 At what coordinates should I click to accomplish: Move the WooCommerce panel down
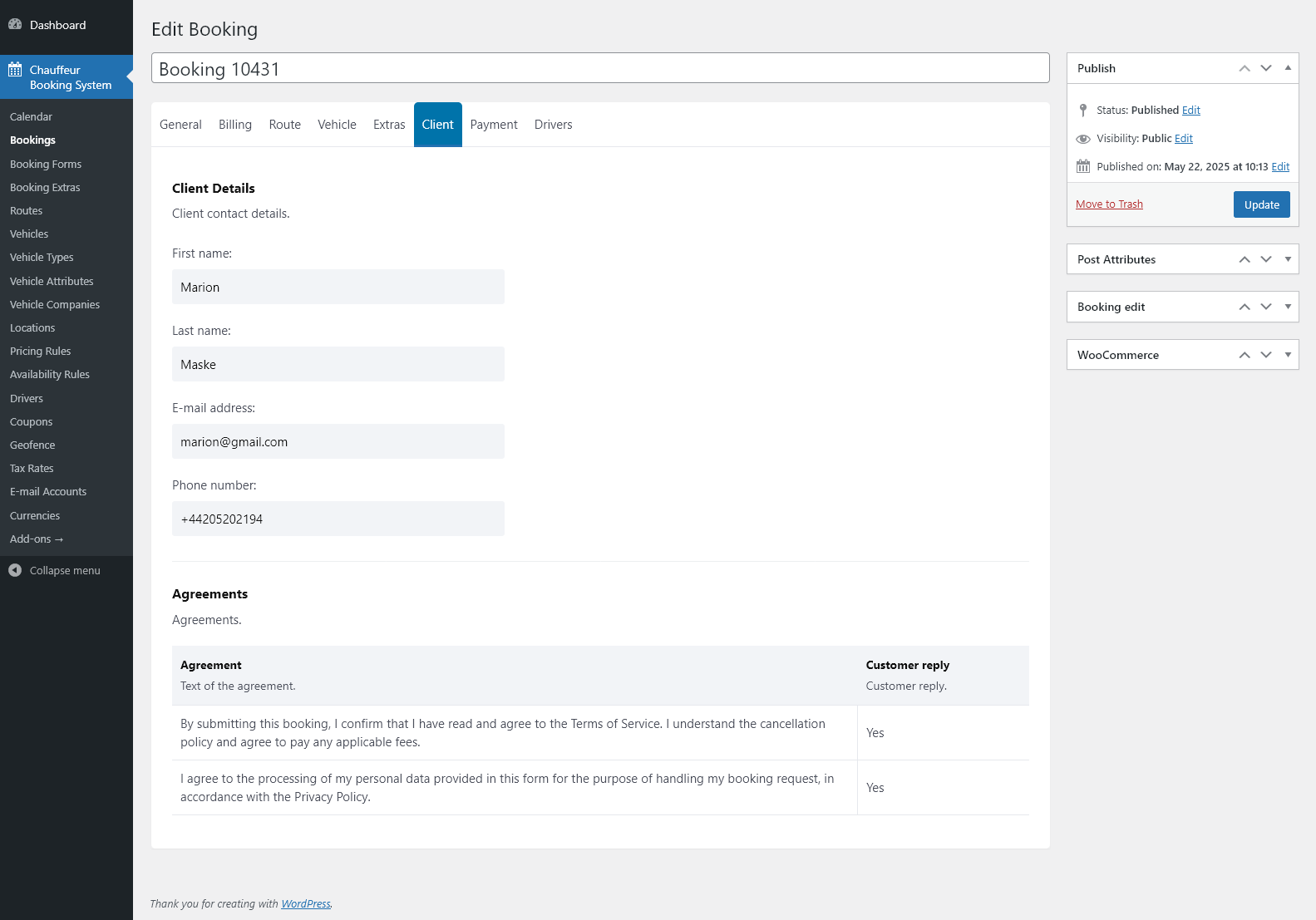click(x=1266, y=355)
